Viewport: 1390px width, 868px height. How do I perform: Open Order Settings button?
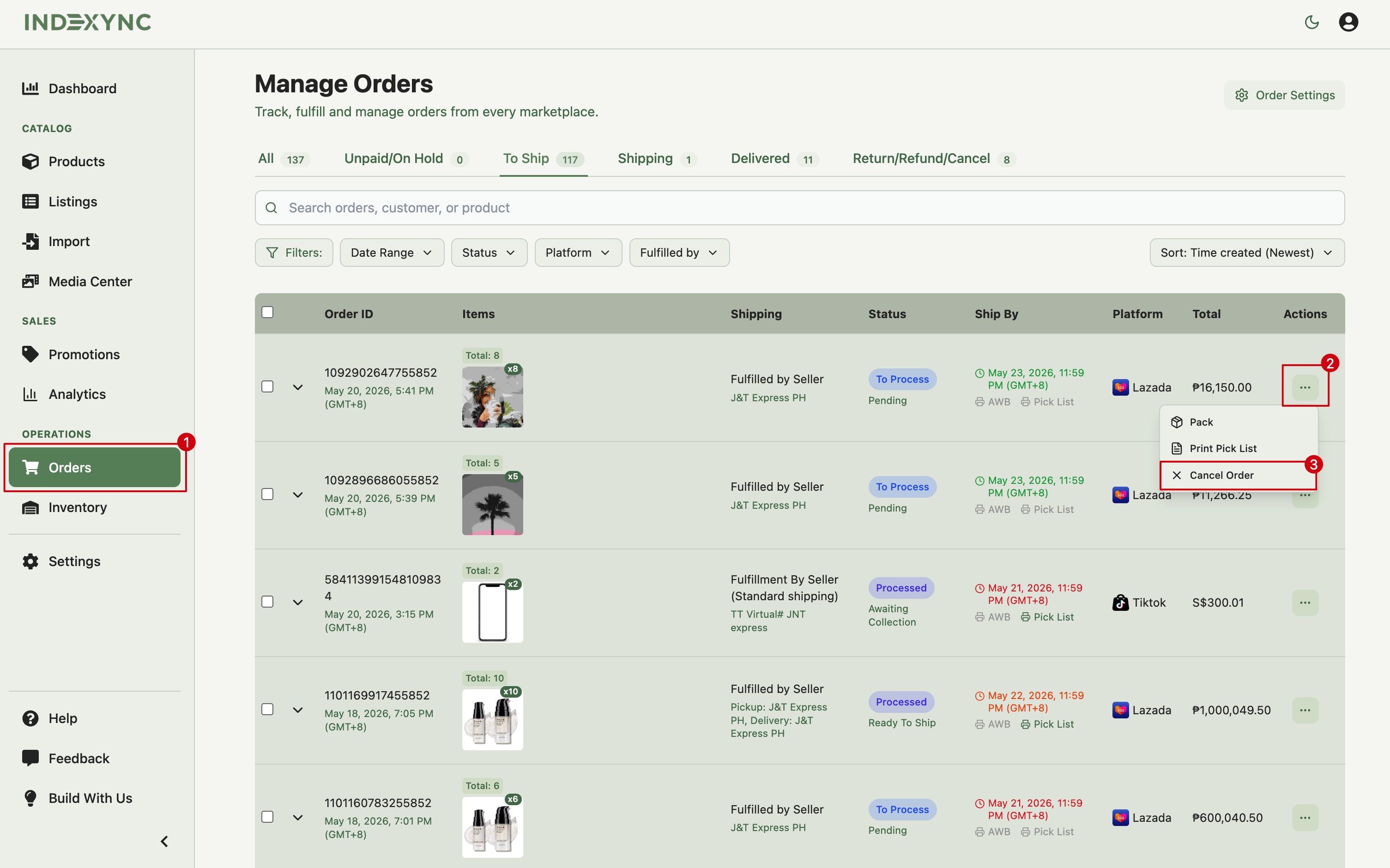coord(1284,95)
